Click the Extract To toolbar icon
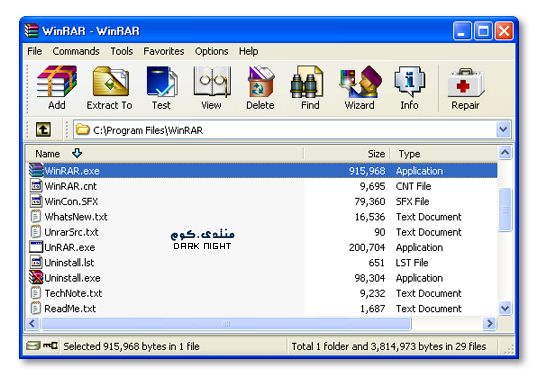The image size is (538, 376). 110,82
